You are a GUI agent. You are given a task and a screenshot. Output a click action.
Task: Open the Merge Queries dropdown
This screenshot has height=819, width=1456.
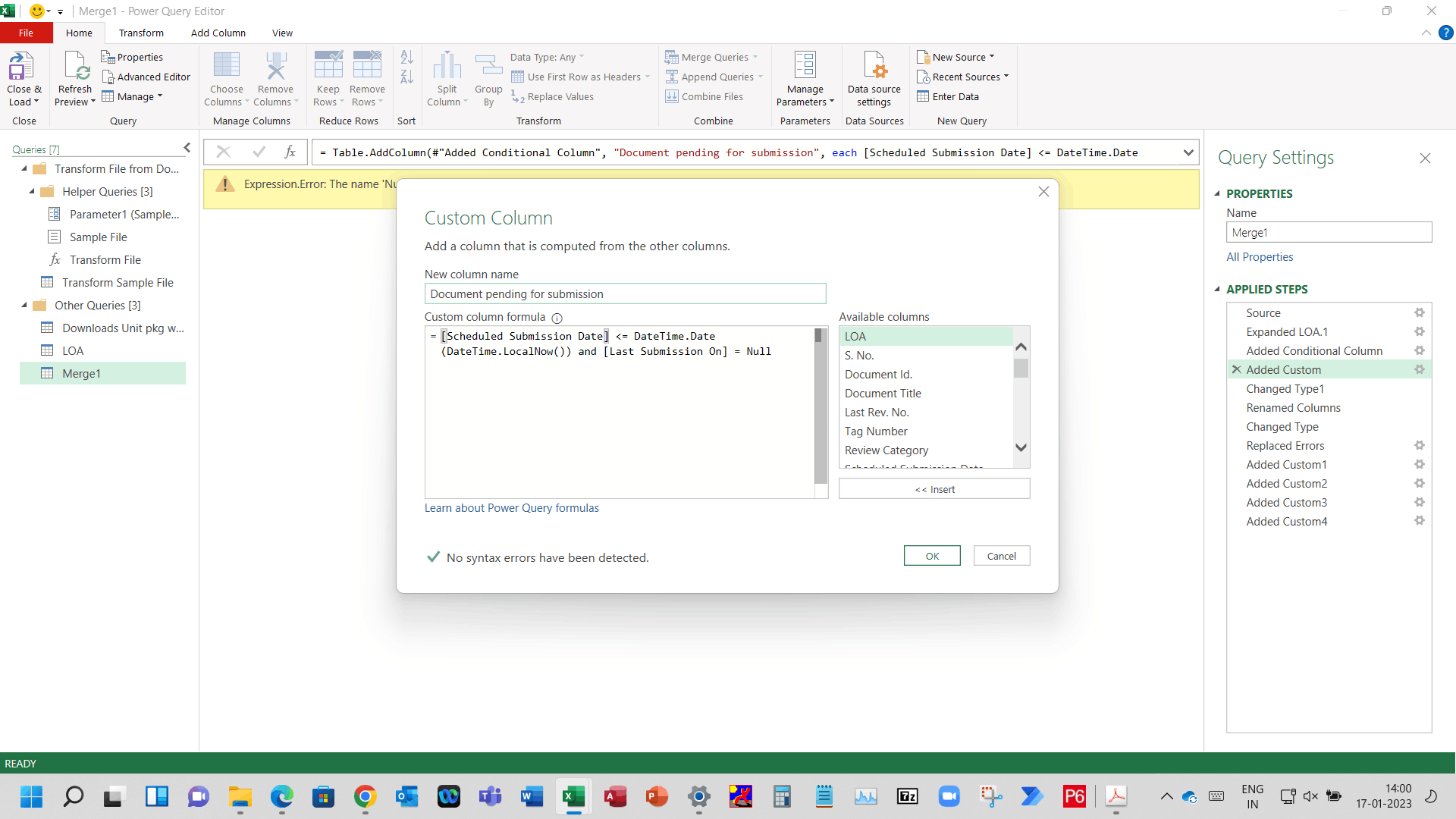[x=711, y=57]
